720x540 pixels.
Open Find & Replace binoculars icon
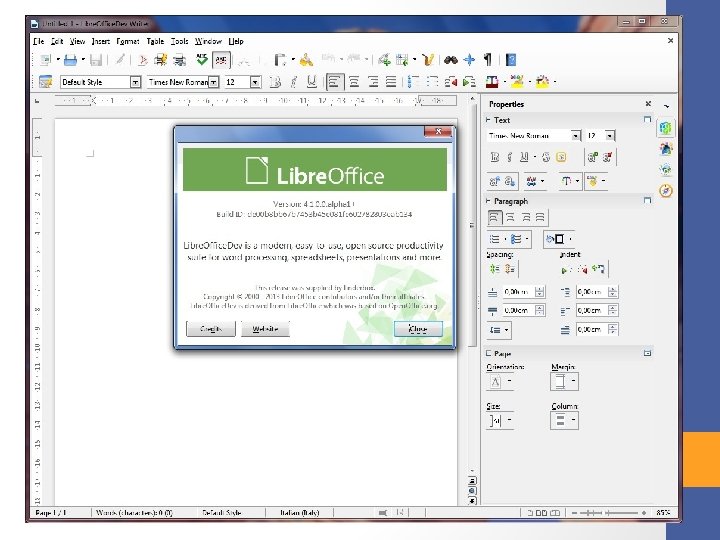450,60
